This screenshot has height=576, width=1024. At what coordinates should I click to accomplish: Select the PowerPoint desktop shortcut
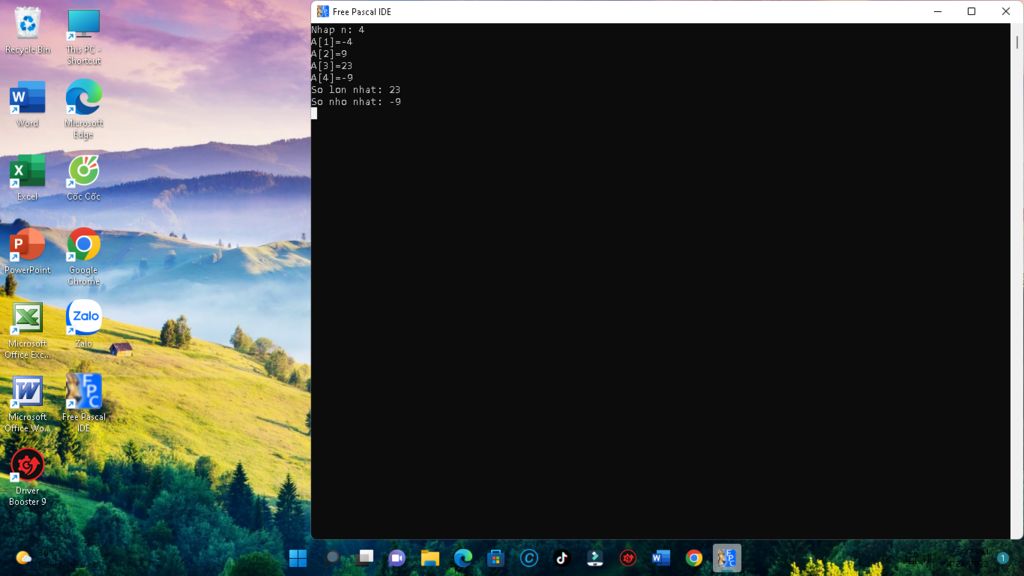click(x=27, y=251)
